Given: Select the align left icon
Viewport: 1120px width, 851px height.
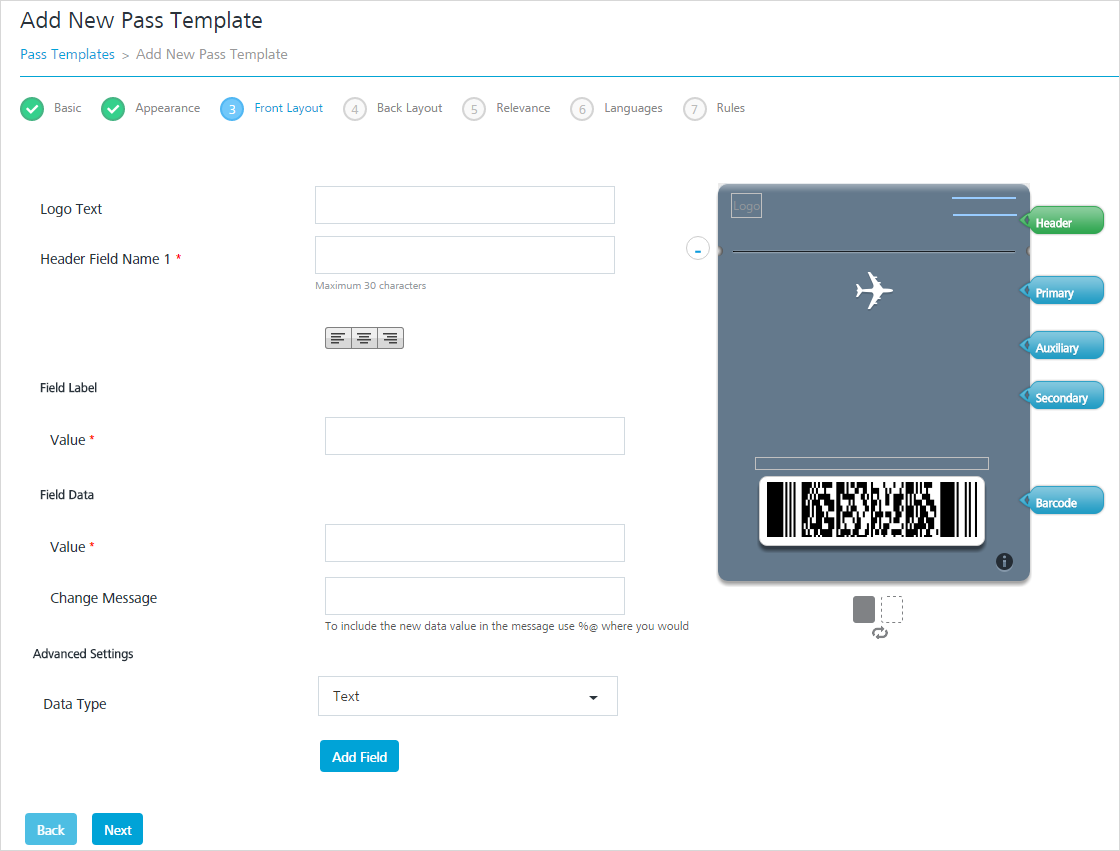Looking at the screenshot, I should [338, 338].
